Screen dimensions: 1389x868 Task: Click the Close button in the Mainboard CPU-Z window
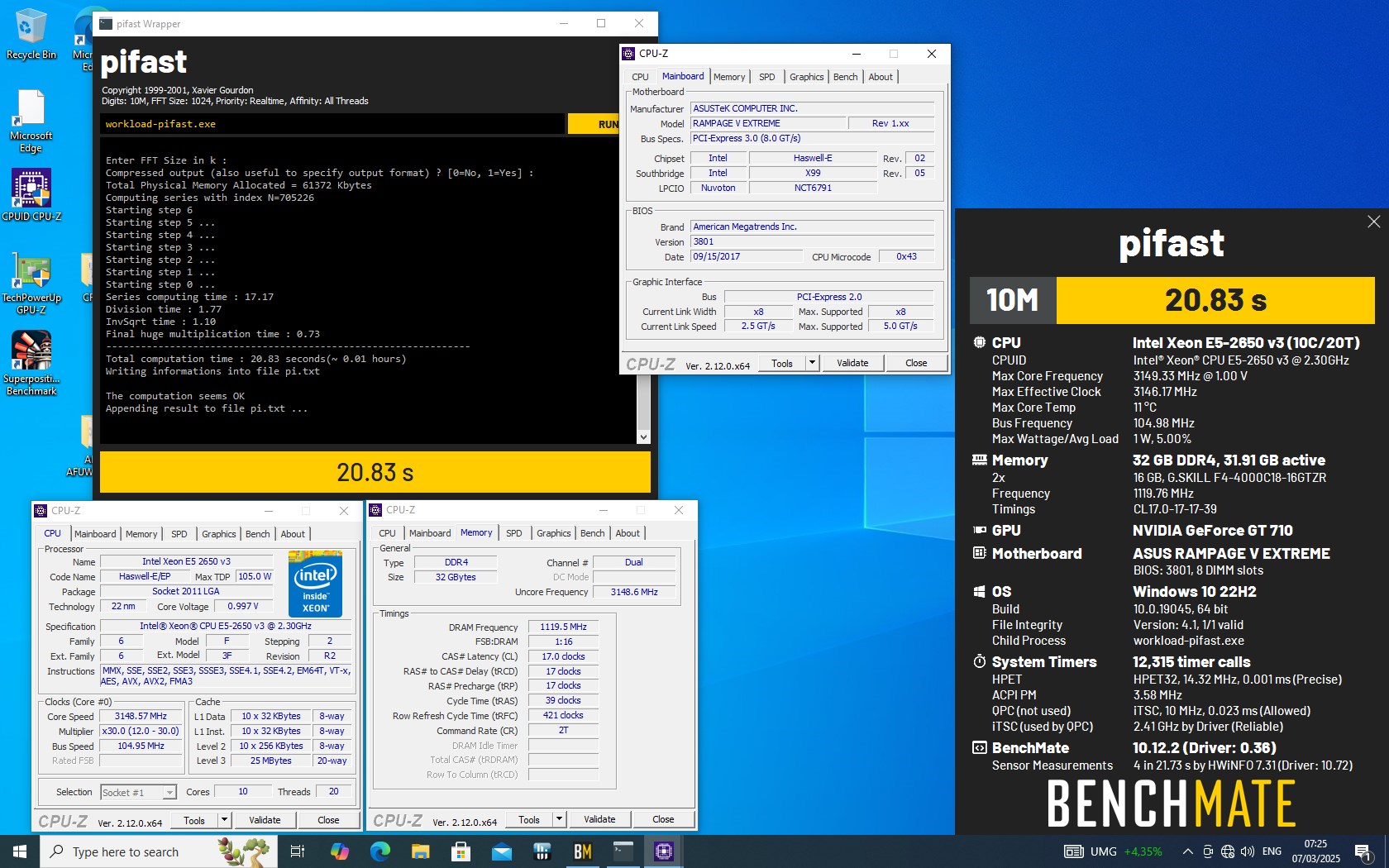[x=916, y=363]
